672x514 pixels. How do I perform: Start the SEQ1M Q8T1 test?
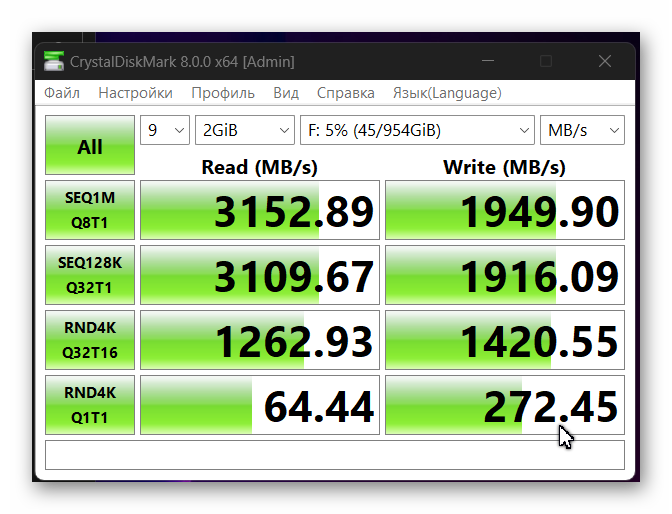90,210
